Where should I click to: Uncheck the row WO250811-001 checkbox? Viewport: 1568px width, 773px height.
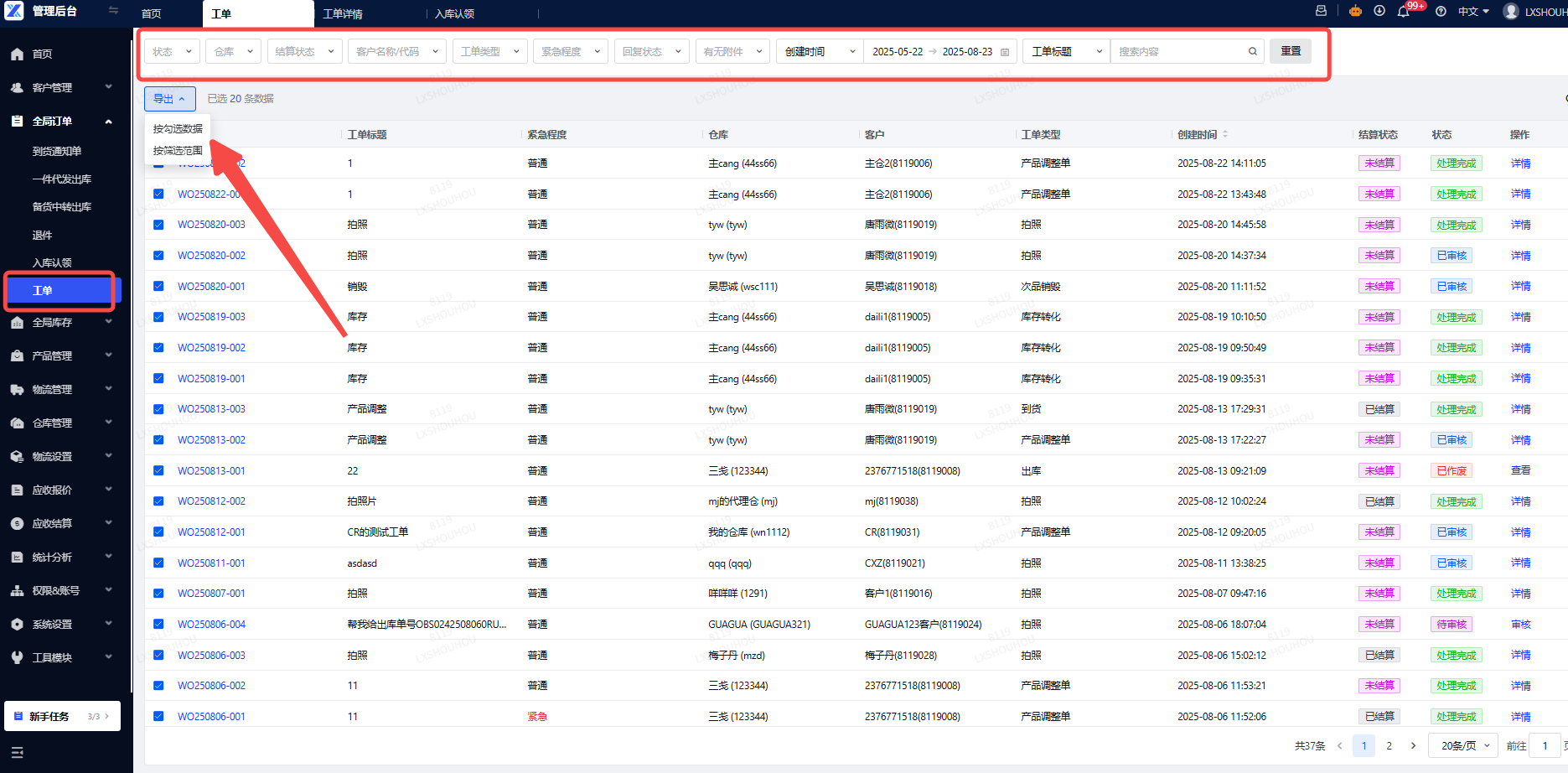[158, 563]
